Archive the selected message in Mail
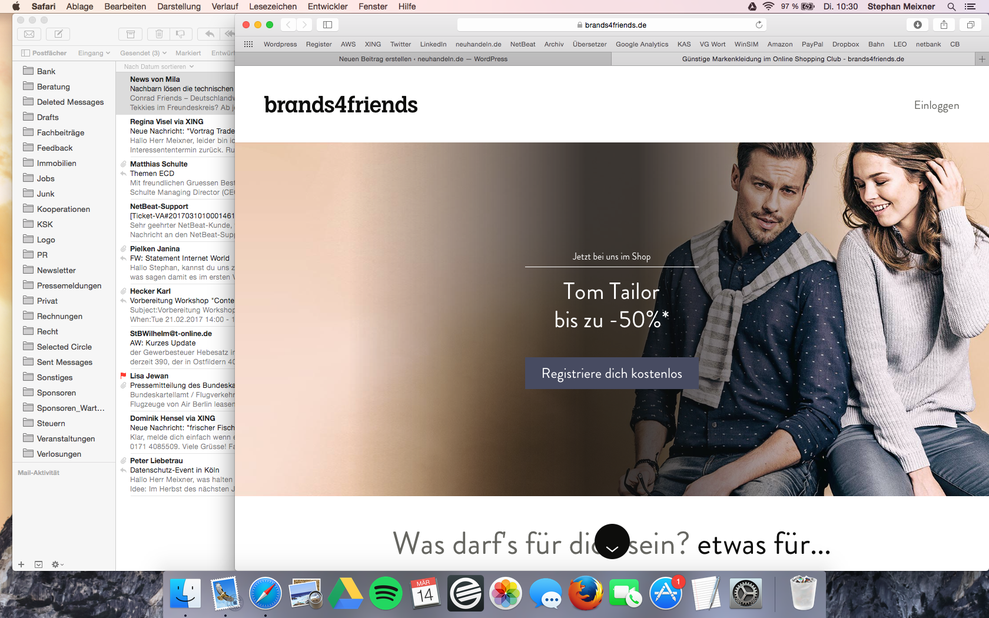This screenshot has height=618, width=989. pos(131,34)
